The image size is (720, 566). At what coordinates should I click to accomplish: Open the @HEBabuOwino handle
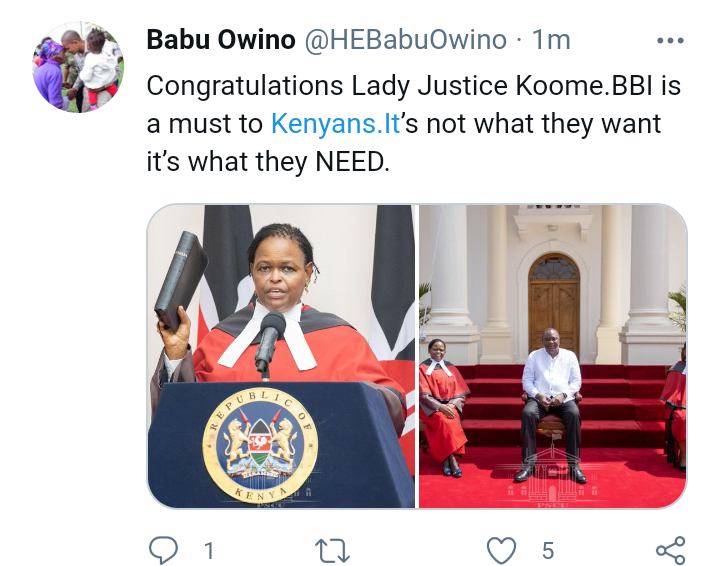pyautogui.click(x=405, y=40)
